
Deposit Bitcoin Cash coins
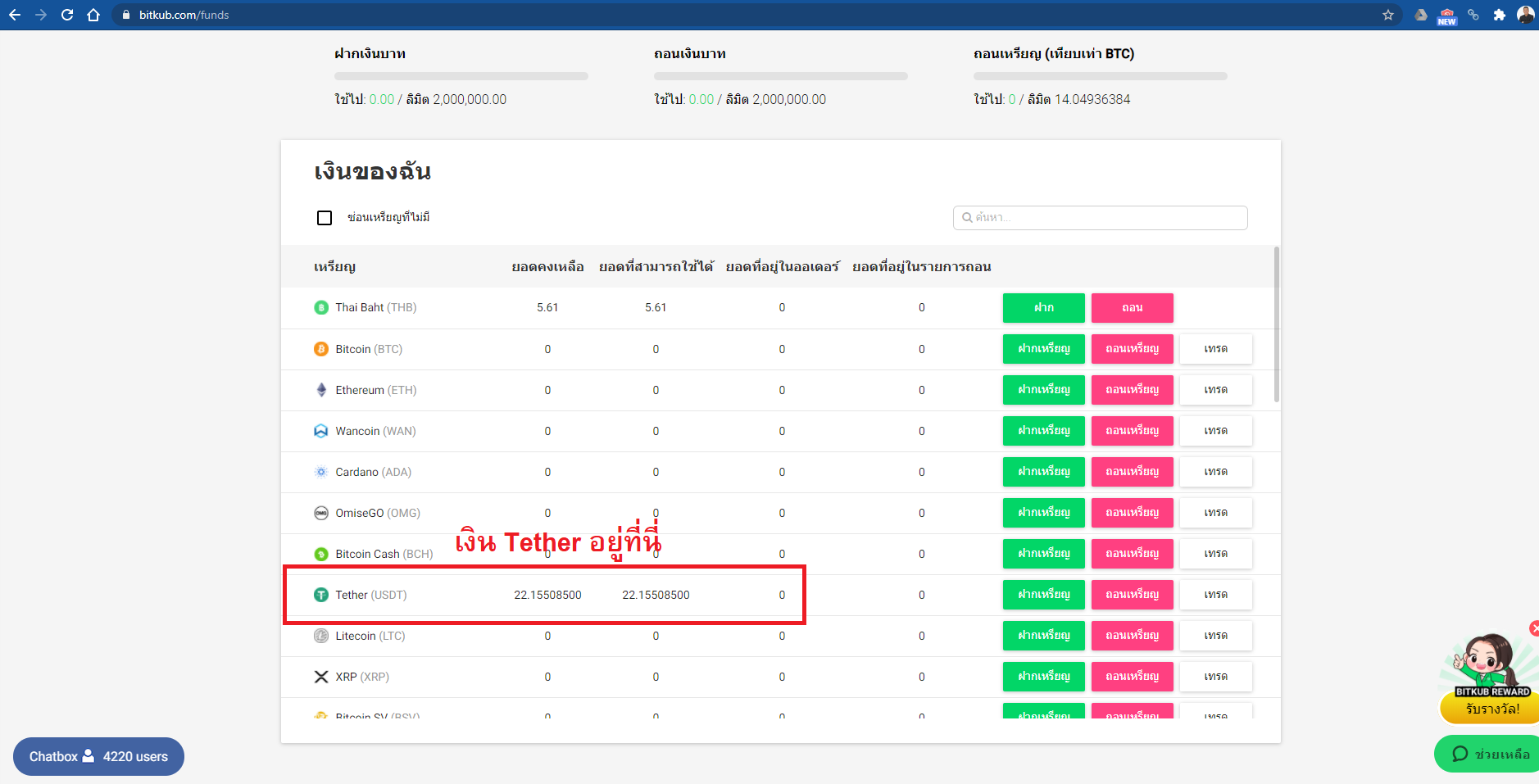pos(1044,554)
